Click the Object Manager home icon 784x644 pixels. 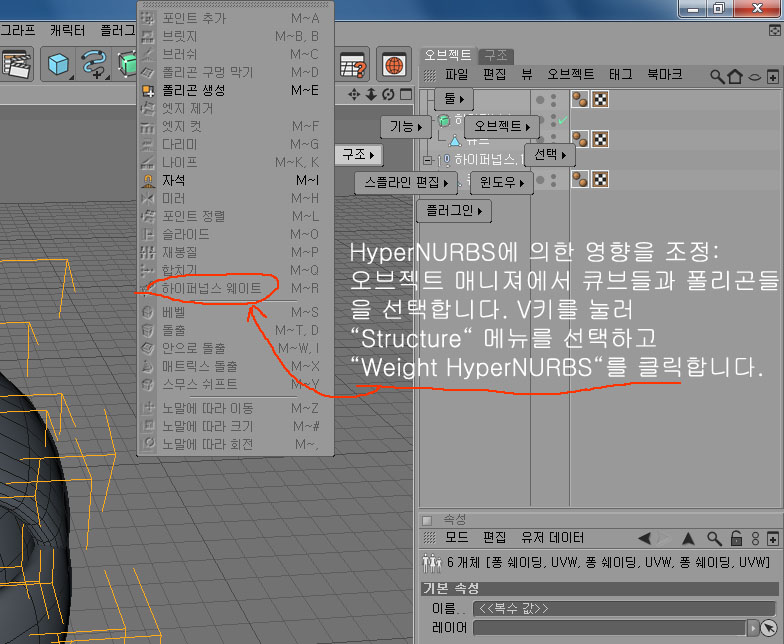point(735,76)
